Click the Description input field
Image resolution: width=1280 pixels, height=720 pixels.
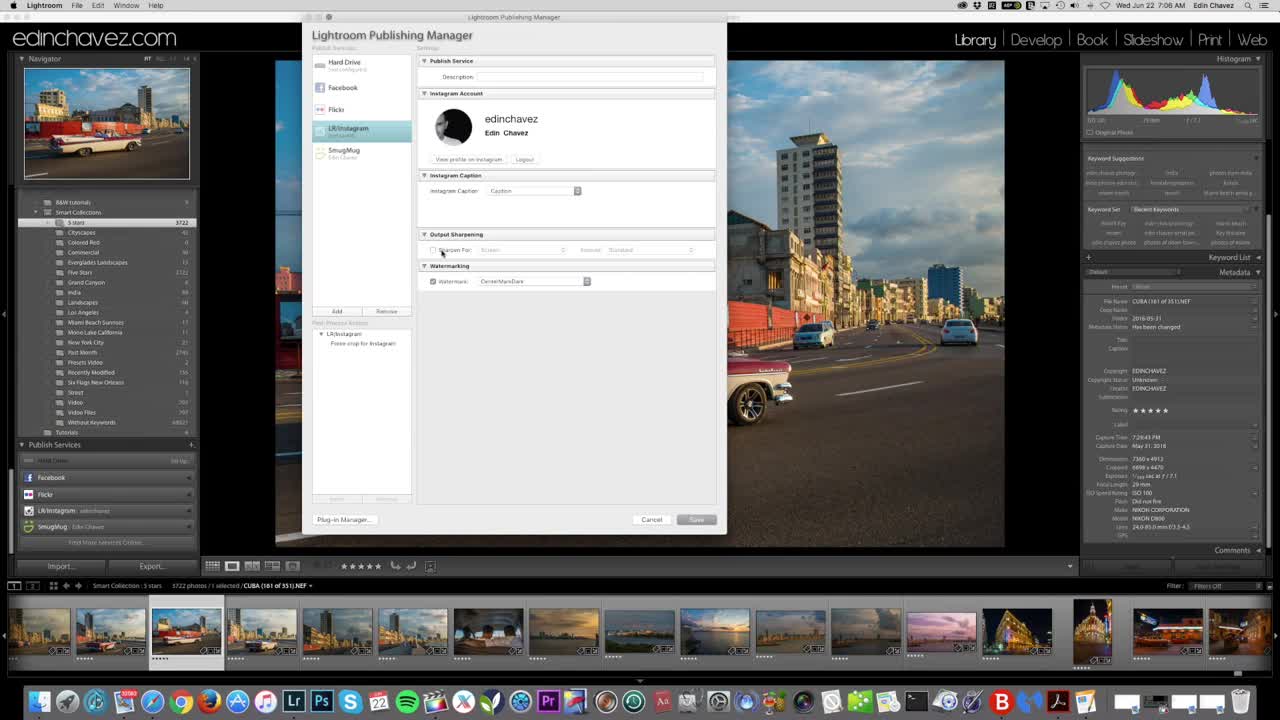pyautogui.click(x=590, y=77)
